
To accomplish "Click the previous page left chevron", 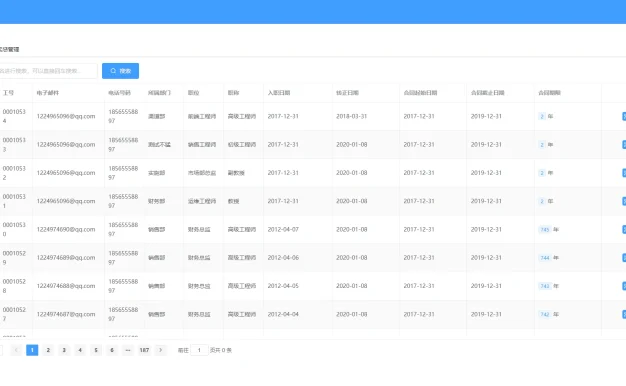I will [x=16, y=350].
